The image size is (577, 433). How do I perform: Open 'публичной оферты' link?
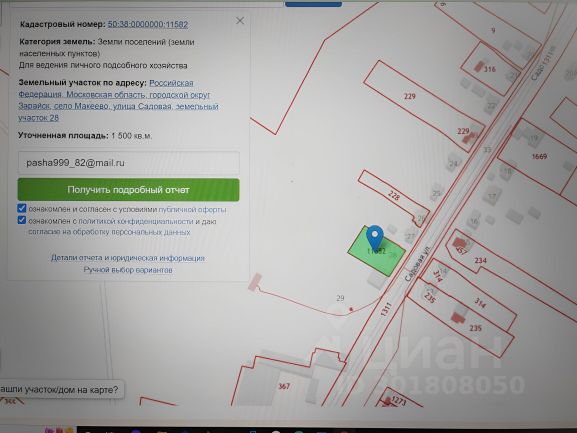(x=192, y=209)
